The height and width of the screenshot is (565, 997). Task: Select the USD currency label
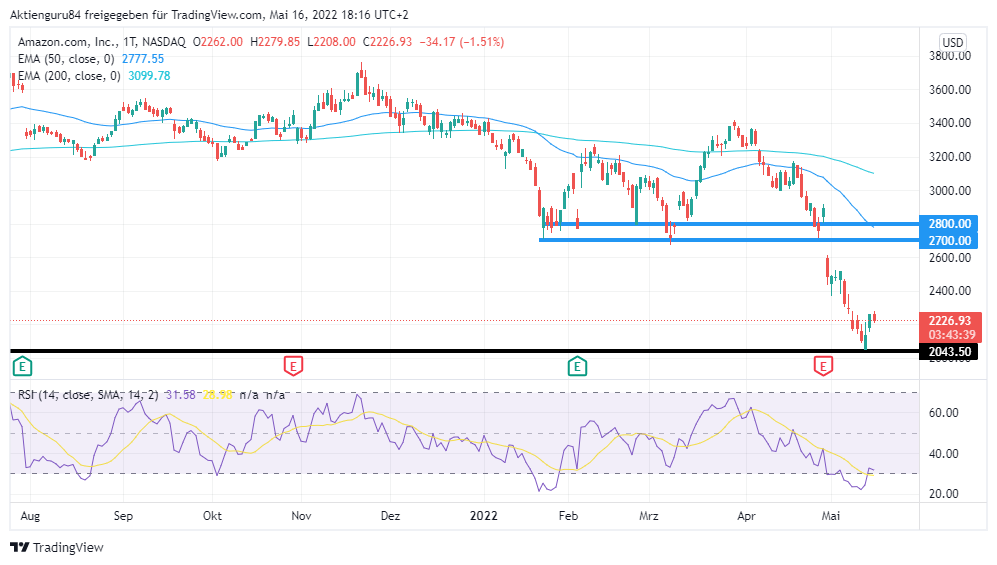tap(952, 42)
